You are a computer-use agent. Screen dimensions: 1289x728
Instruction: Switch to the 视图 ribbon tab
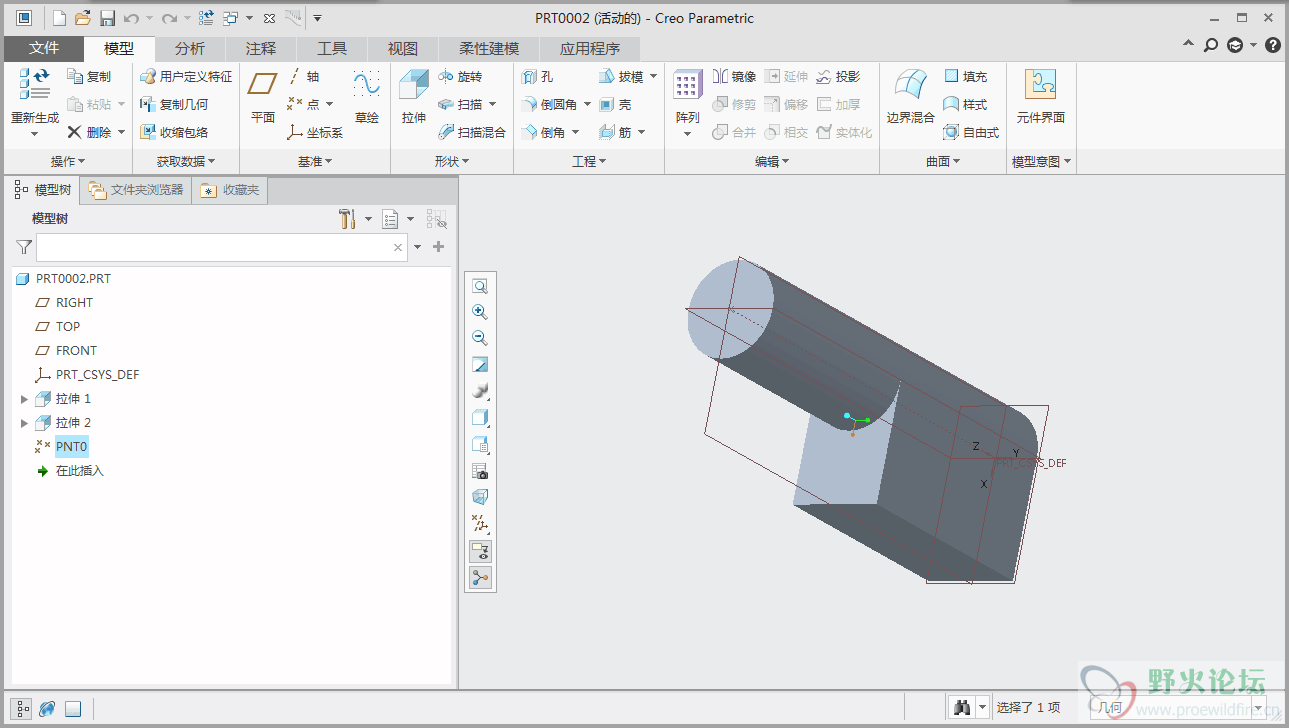[403, 48]
